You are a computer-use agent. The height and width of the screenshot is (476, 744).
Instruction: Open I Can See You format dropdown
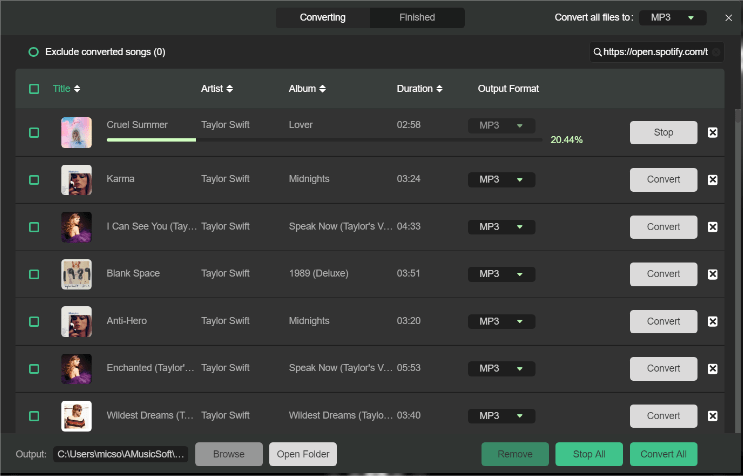[x=502, y=227]
